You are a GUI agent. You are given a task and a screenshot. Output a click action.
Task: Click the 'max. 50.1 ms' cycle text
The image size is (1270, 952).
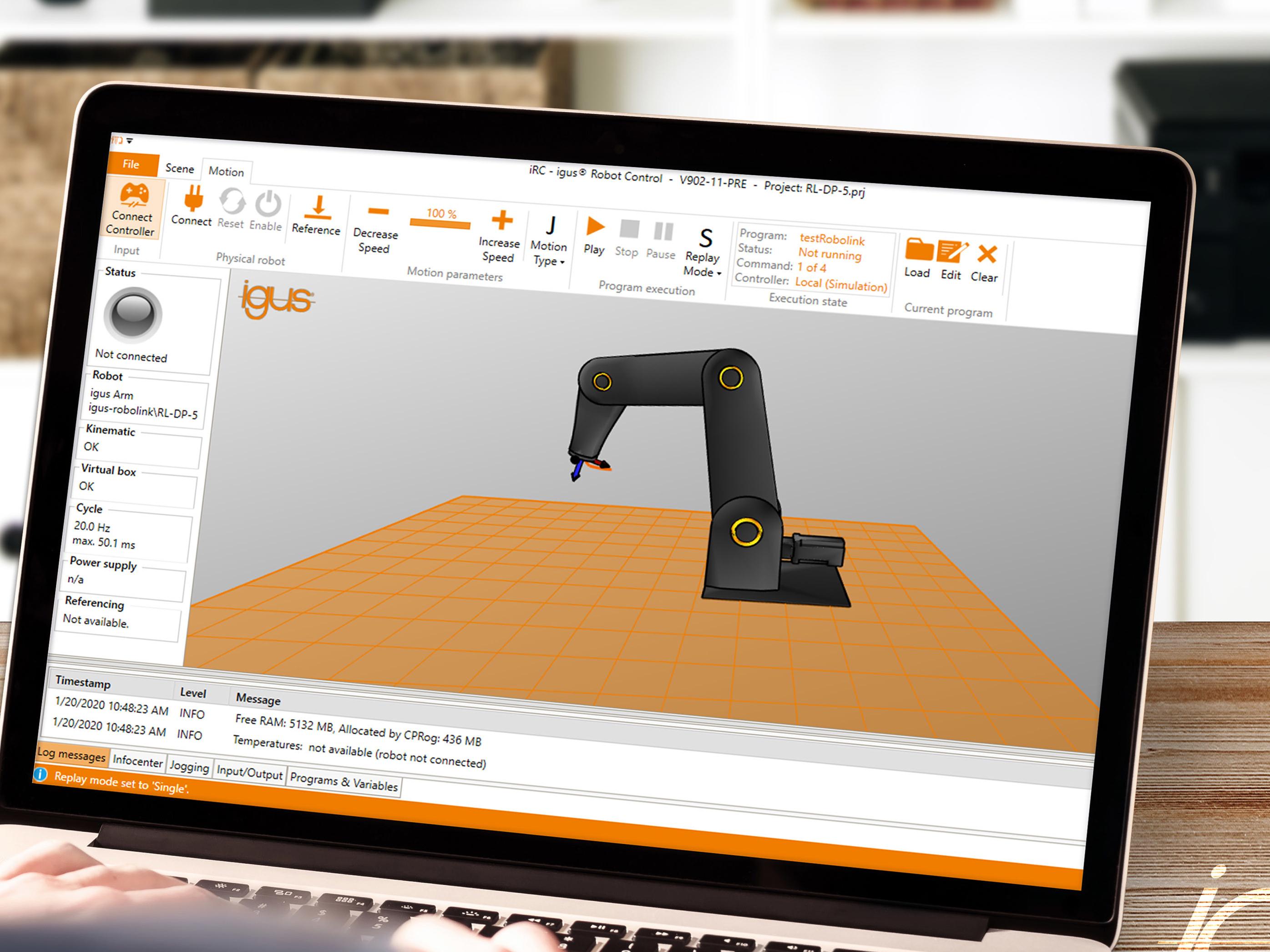104,542
